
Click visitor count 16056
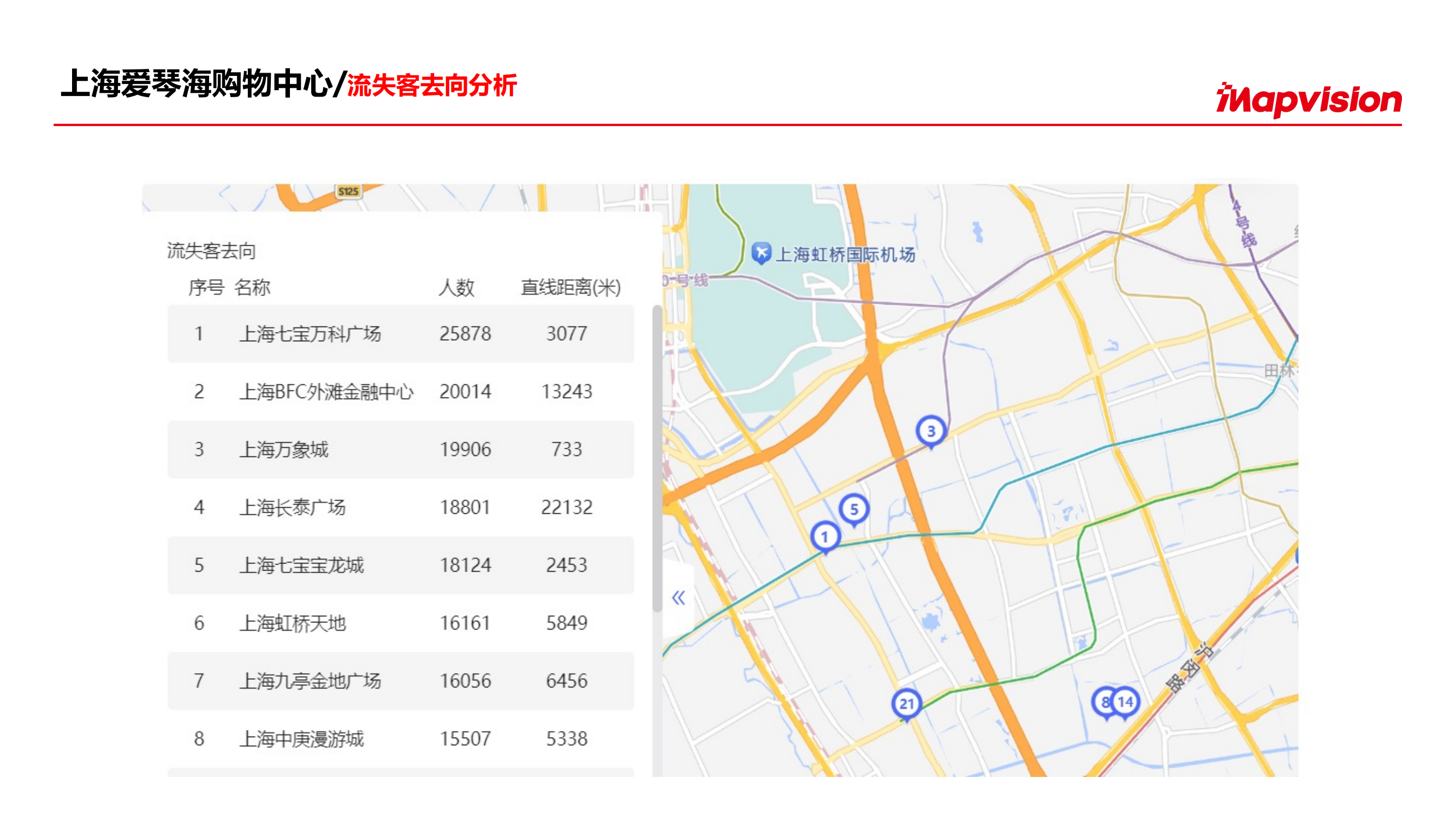click(x=465, y=681)
